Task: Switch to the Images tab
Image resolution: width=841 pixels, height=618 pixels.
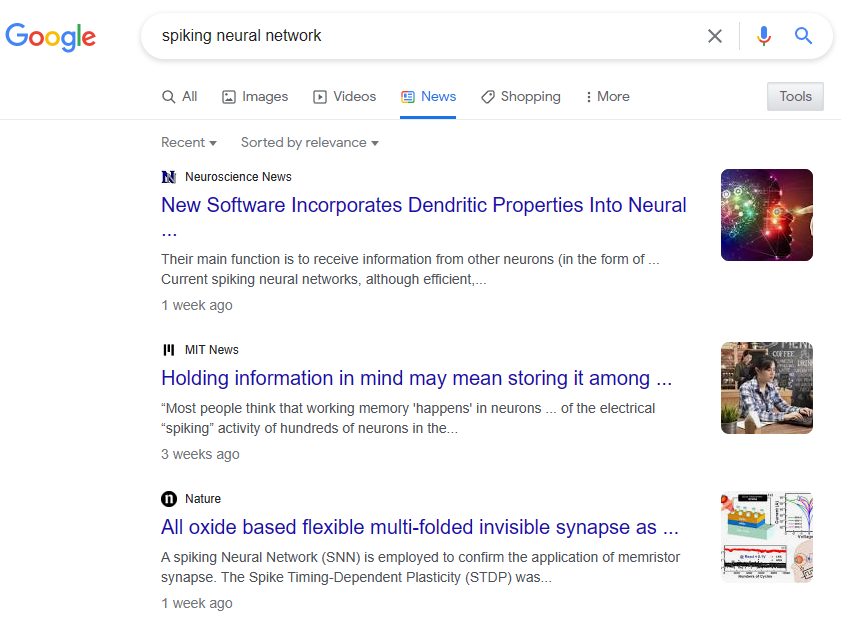Action: [x=255, y=97]
